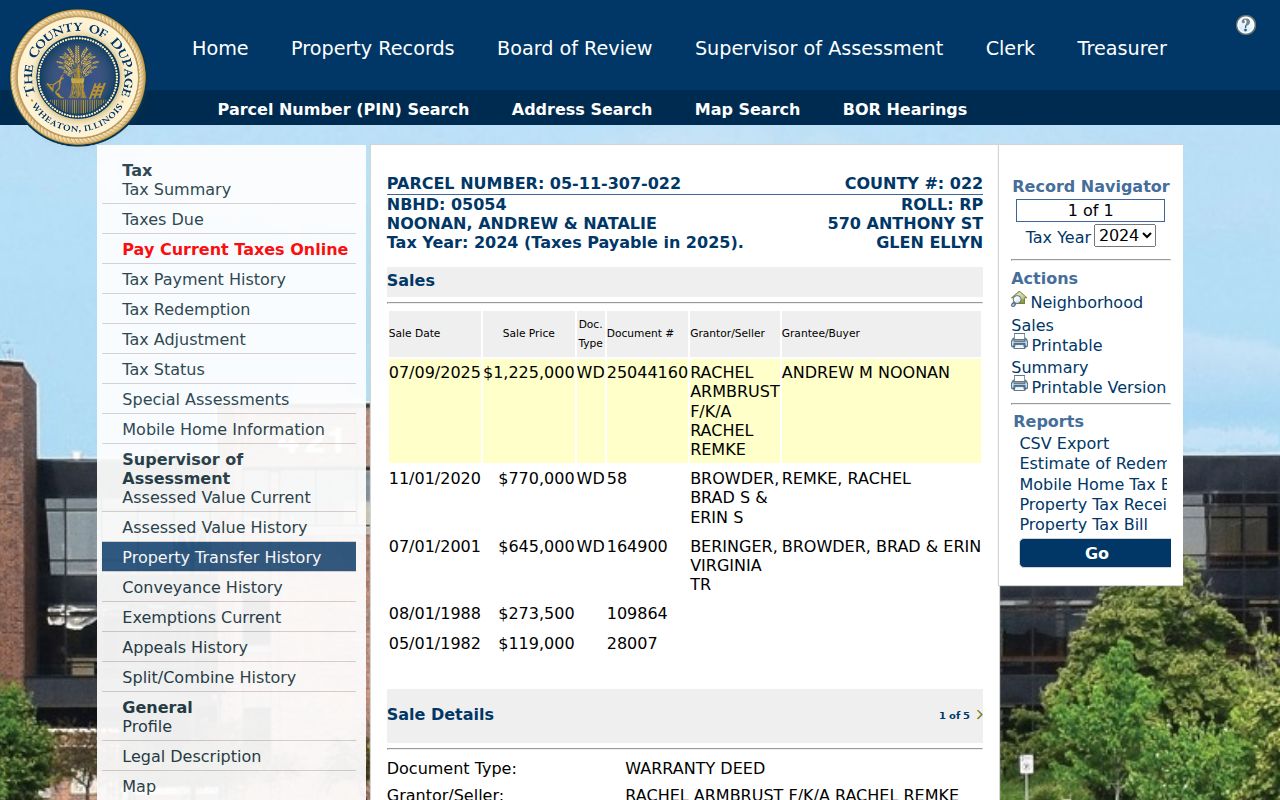Select the 07/01/2001 sale row
The height and width of the screenshot is (800, 1280).
685,566
